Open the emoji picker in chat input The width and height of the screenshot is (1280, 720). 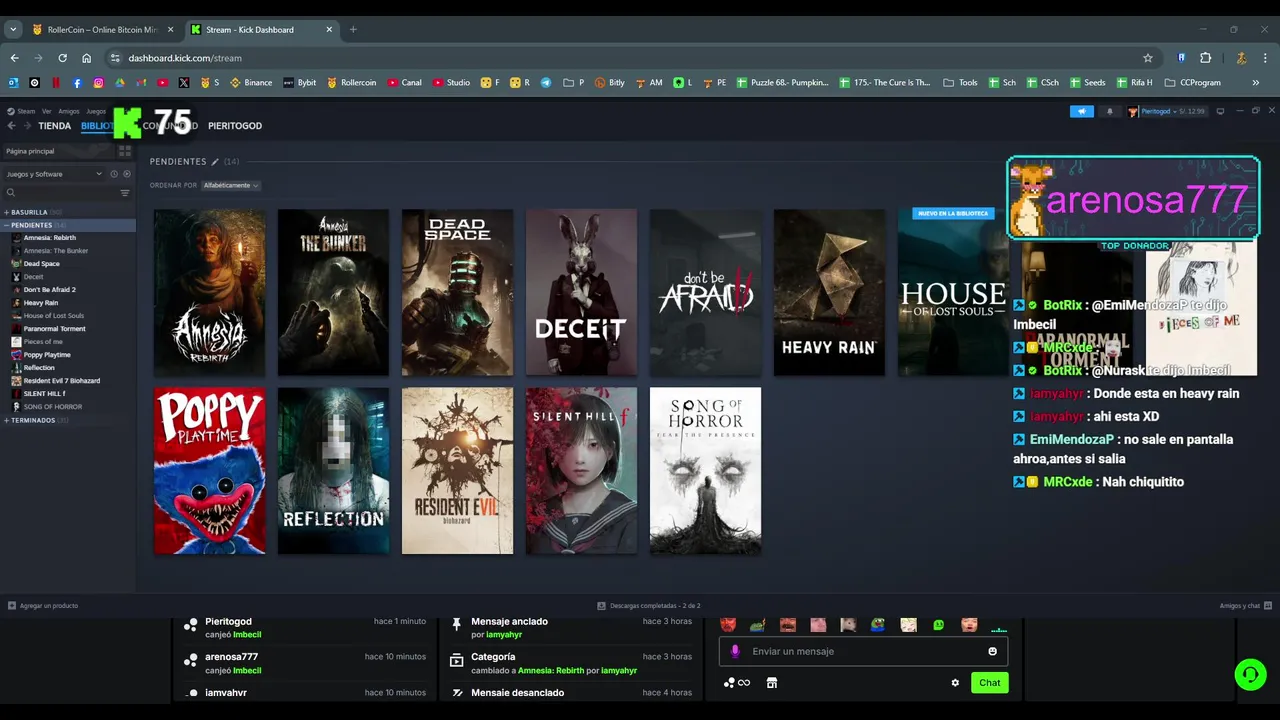[x=992, y=651]
